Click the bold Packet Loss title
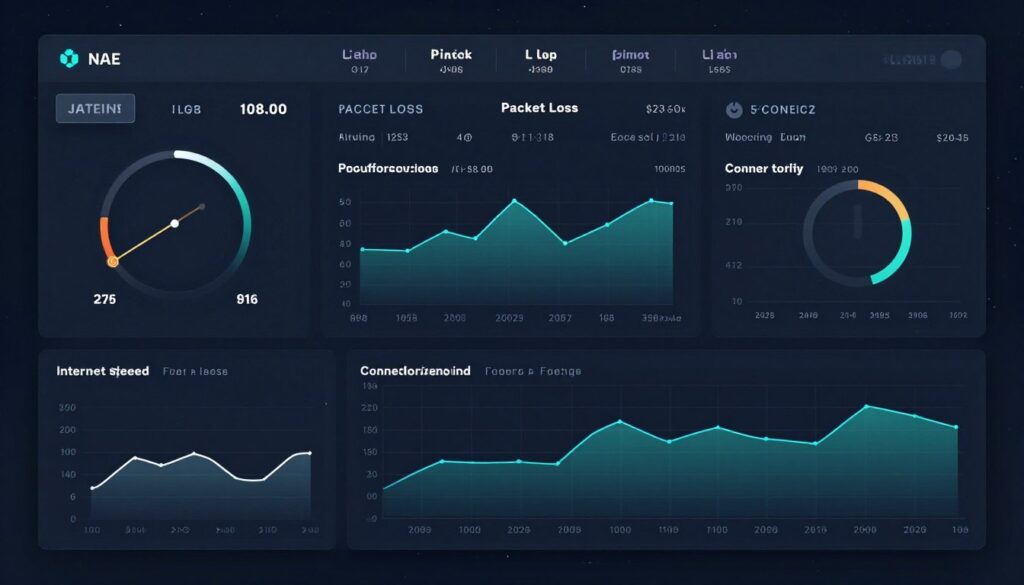This screenshot has height=585, width=1024. point(539,108)
